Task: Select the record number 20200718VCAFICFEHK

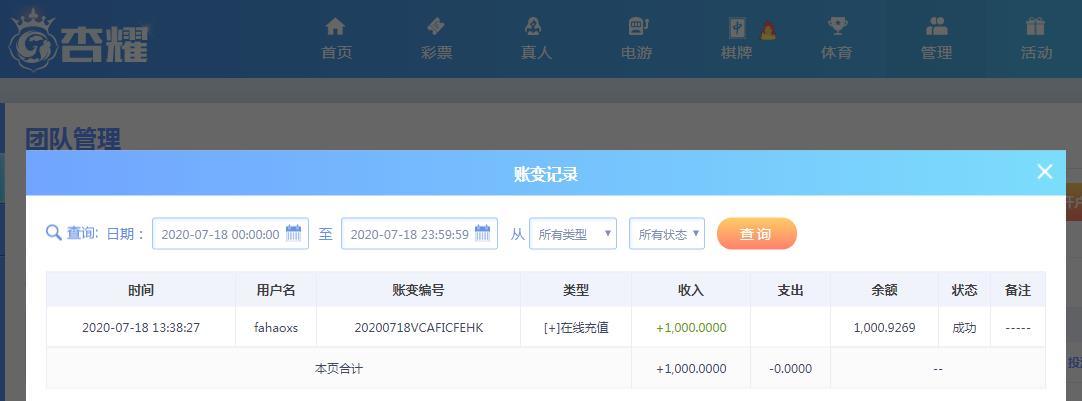Action: (418, 328)
